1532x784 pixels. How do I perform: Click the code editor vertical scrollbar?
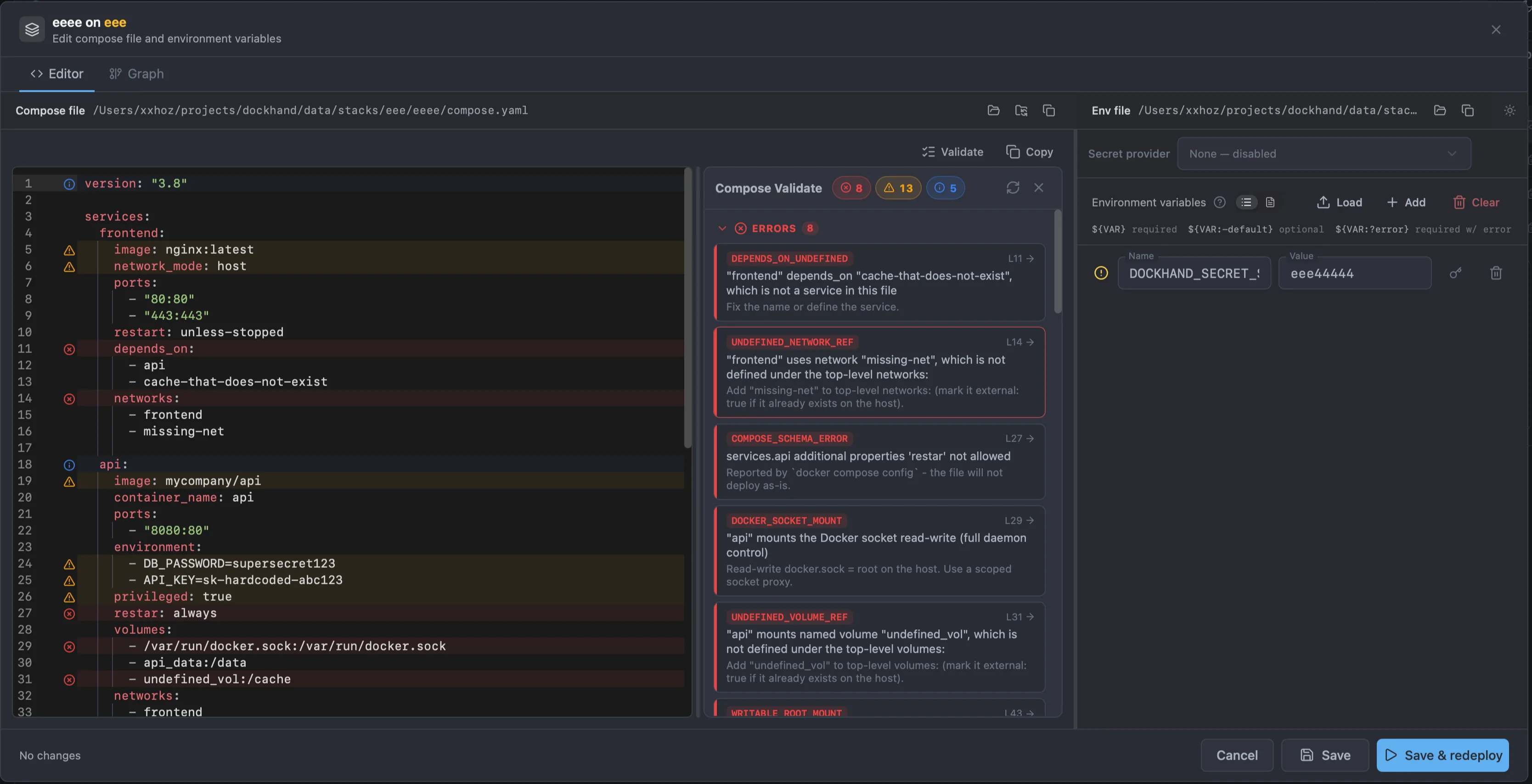(x=688, y=309)
